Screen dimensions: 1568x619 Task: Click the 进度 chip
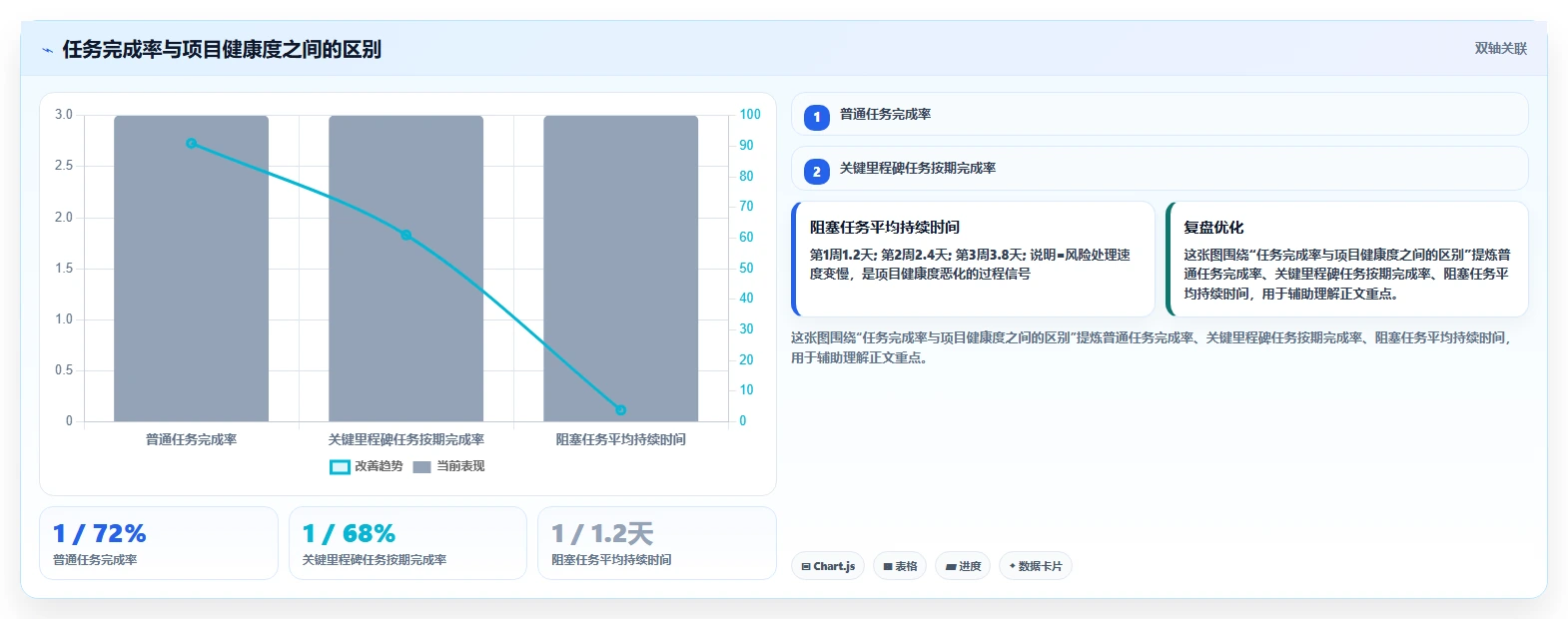pyautogui.click(x=963, y=566)
